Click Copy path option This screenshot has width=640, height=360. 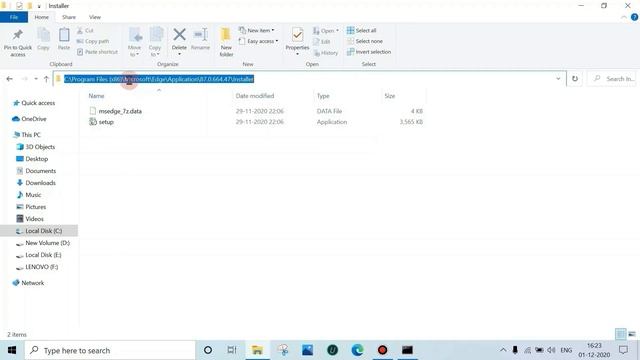click(93, 41)
